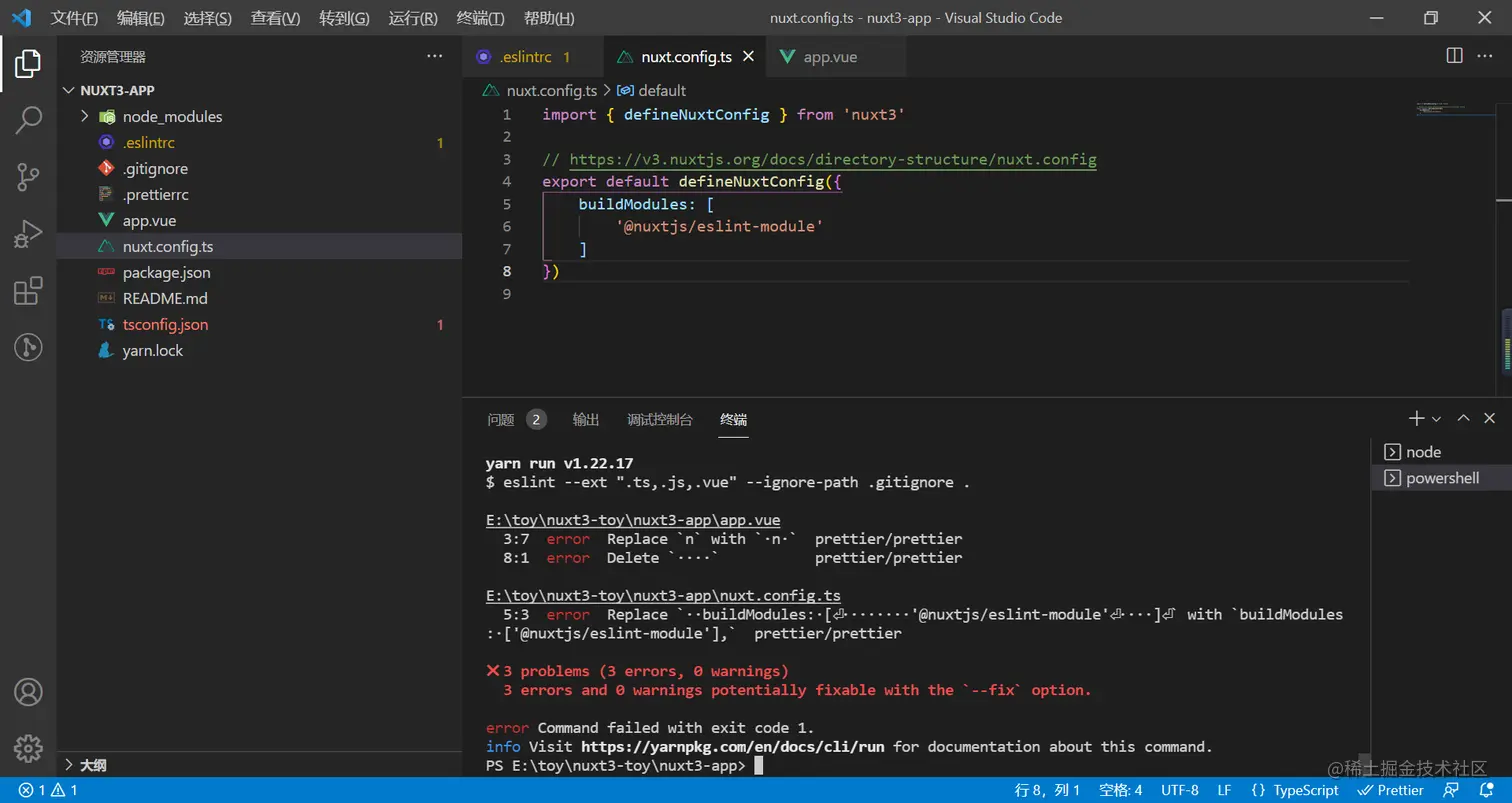The width and height of the screenshot is (1512, 803).
Task: Open the 帮助(H) menu
Action: pos(549,18)
